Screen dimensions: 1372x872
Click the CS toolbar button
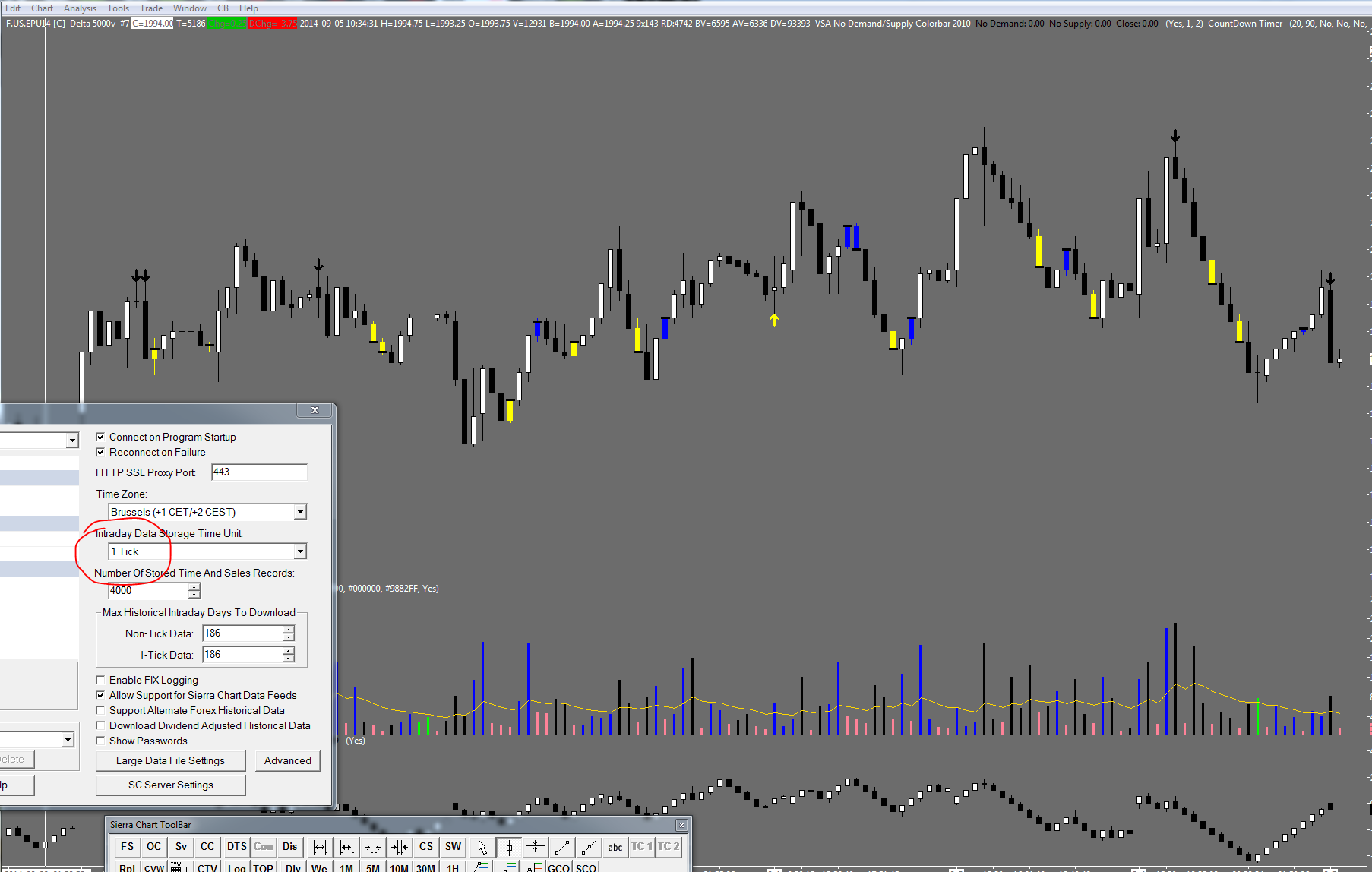click(x=426, y=846)
